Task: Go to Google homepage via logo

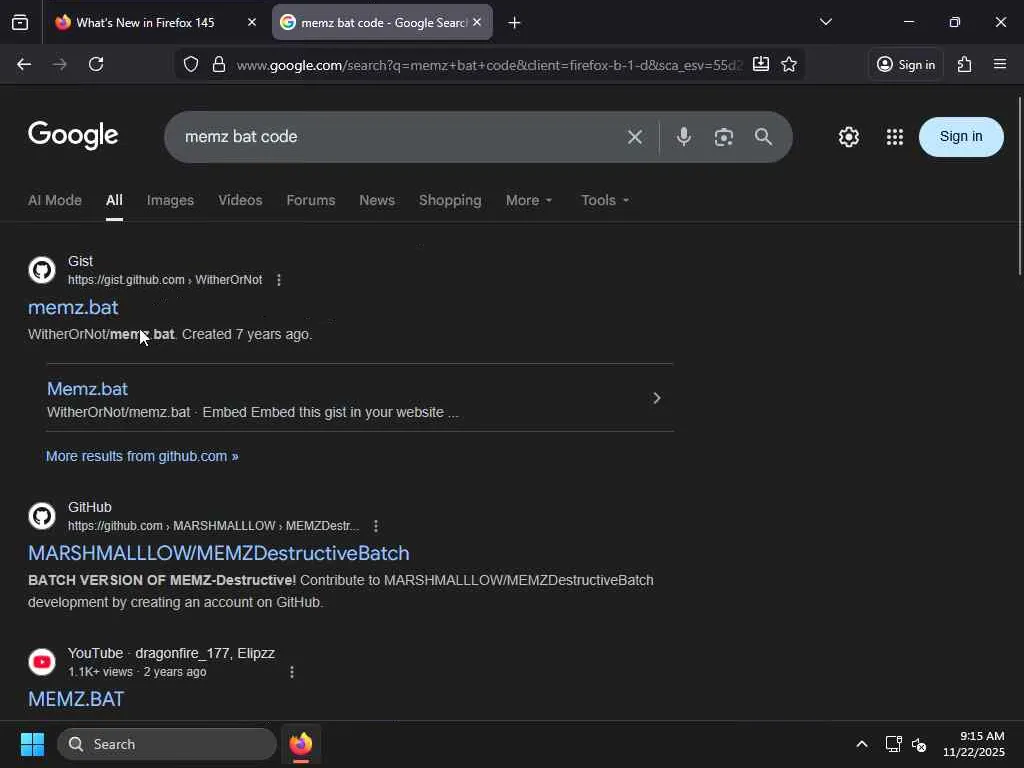Action: coord(73,135)
